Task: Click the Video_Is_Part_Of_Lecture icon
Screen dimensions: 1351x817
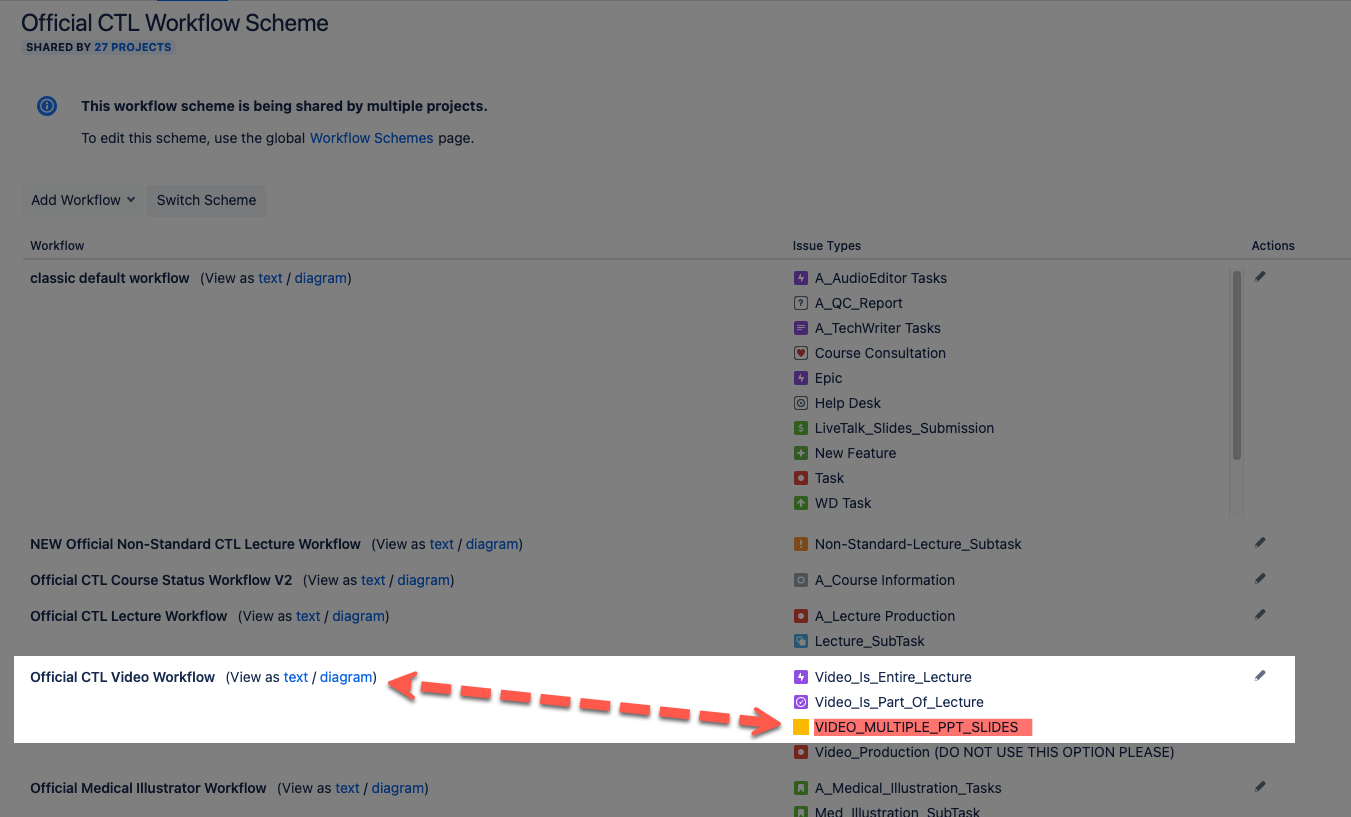Action: [800, 702]
